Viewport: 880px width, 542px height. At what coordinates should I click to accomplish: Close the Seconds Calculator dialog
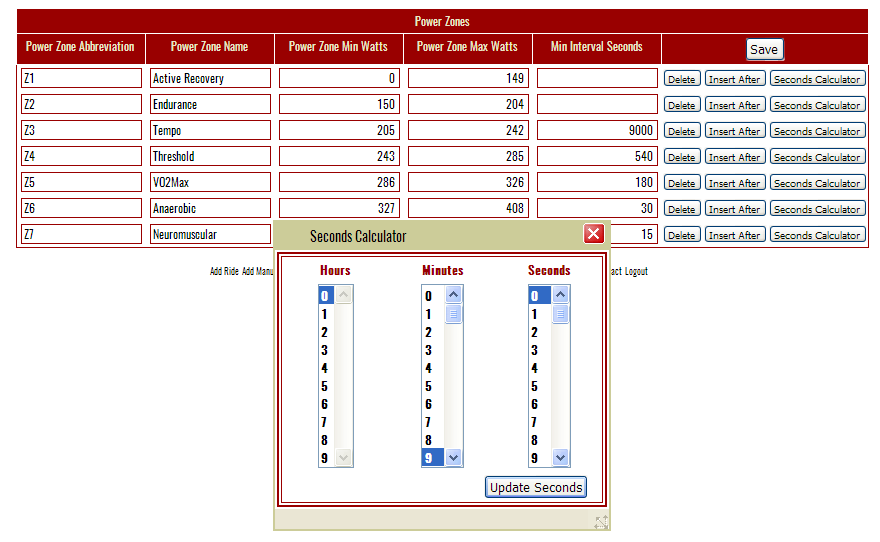click(x=594, y=234)
